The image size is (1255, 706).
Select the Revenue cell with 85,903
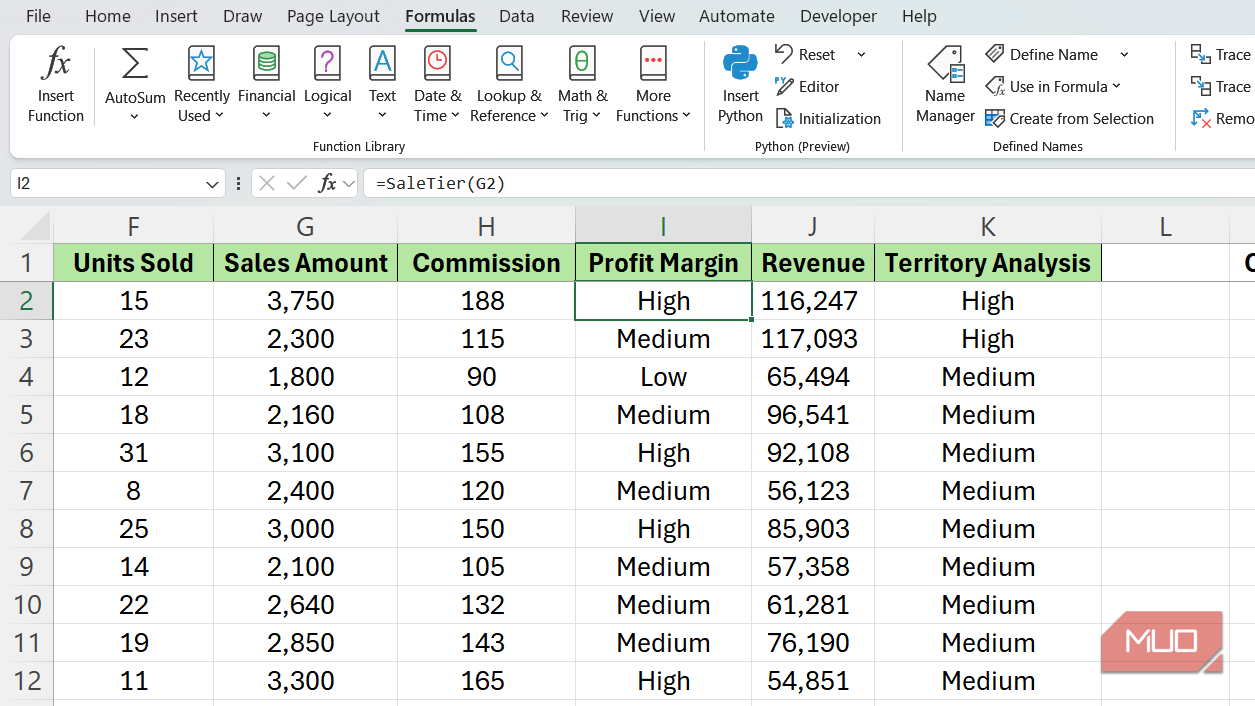[813, 529]
